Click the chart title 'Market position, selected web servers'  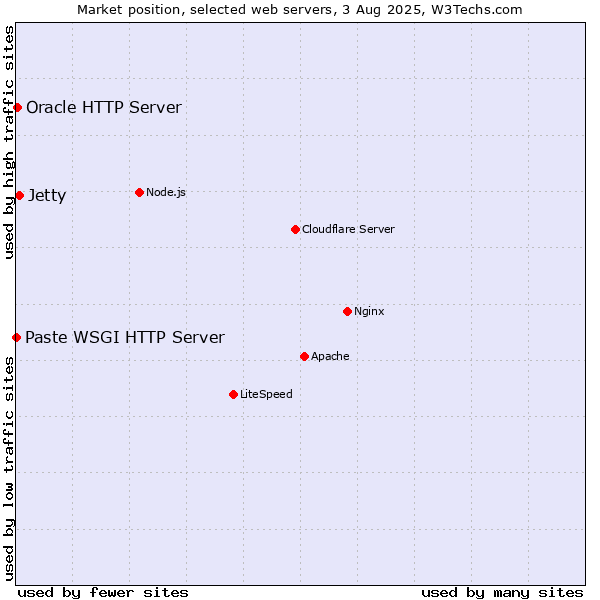click(207, 10)
